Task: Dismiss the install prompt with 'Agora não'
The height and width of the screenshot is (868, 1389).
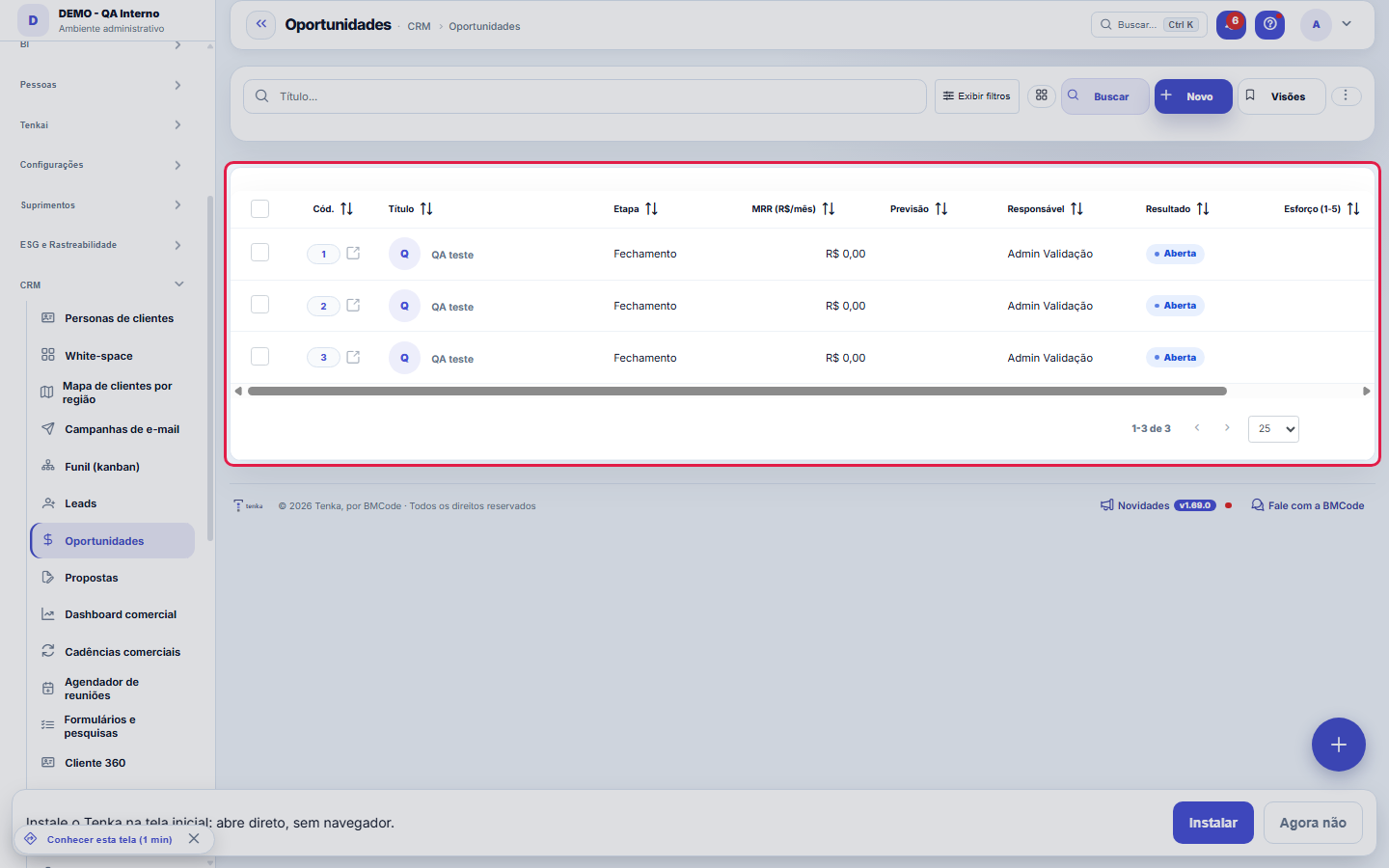Action: (x=1313, y=823)
